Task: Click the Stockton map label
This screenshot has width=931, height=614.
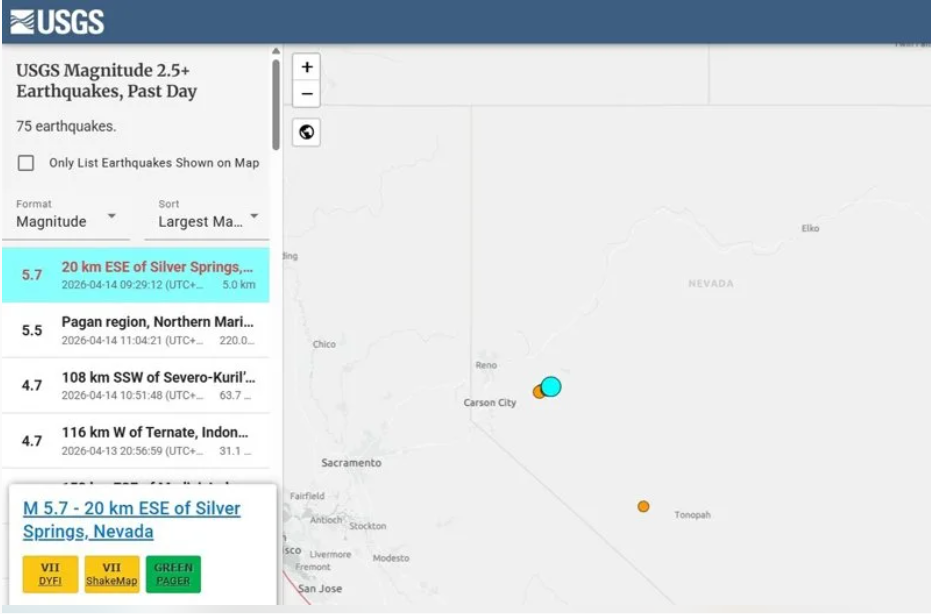Action: [368, 526]
